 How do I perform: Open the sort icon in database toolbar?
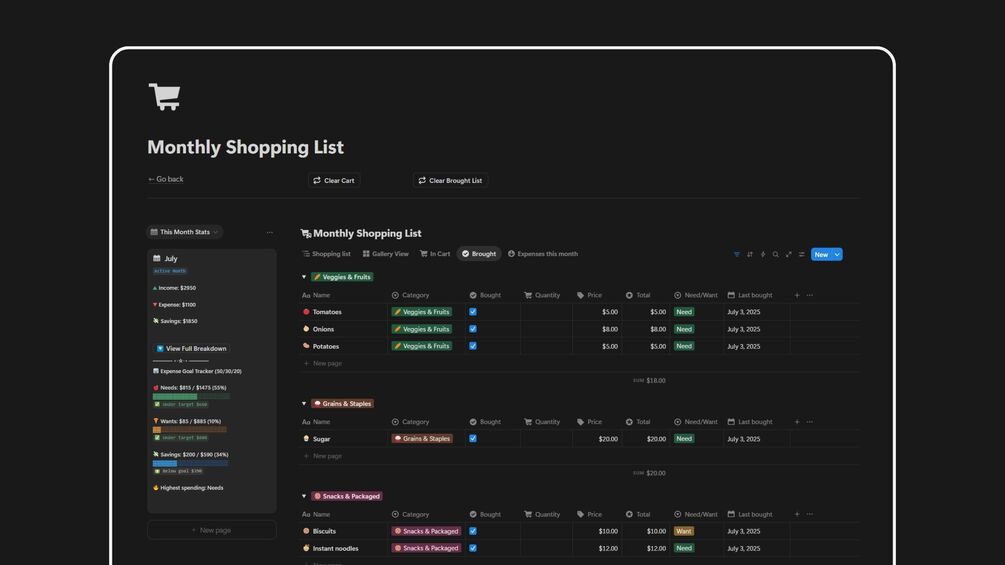(750, 254)
